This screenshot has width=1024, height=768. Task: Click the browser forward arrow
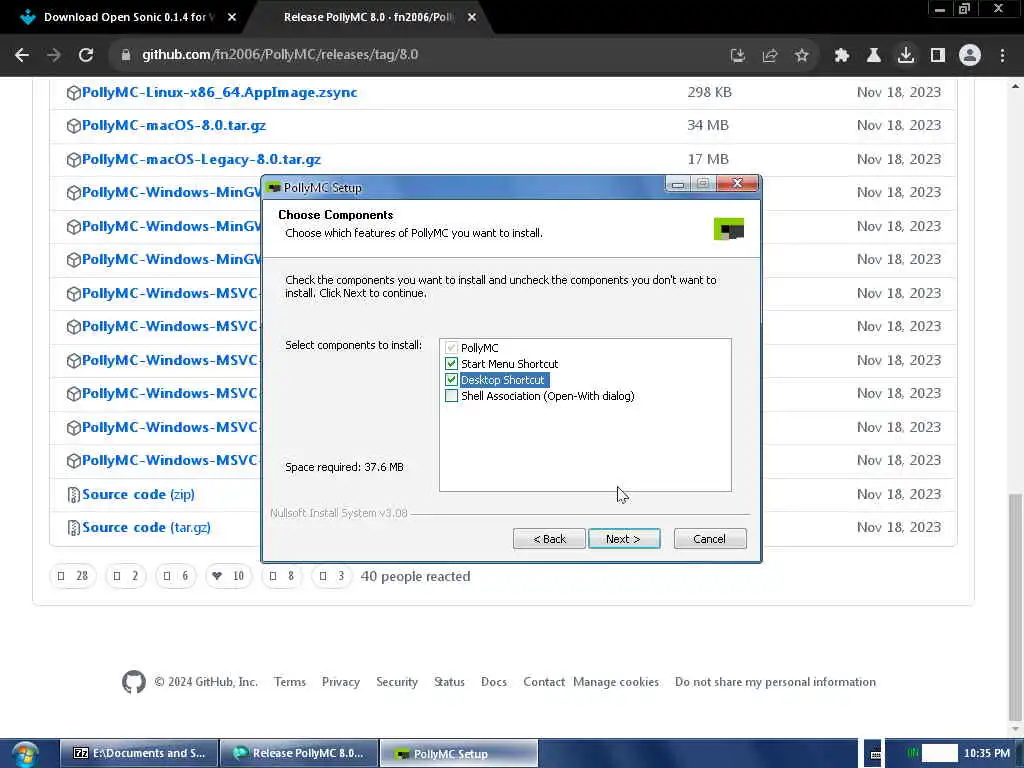coord(54,55)
